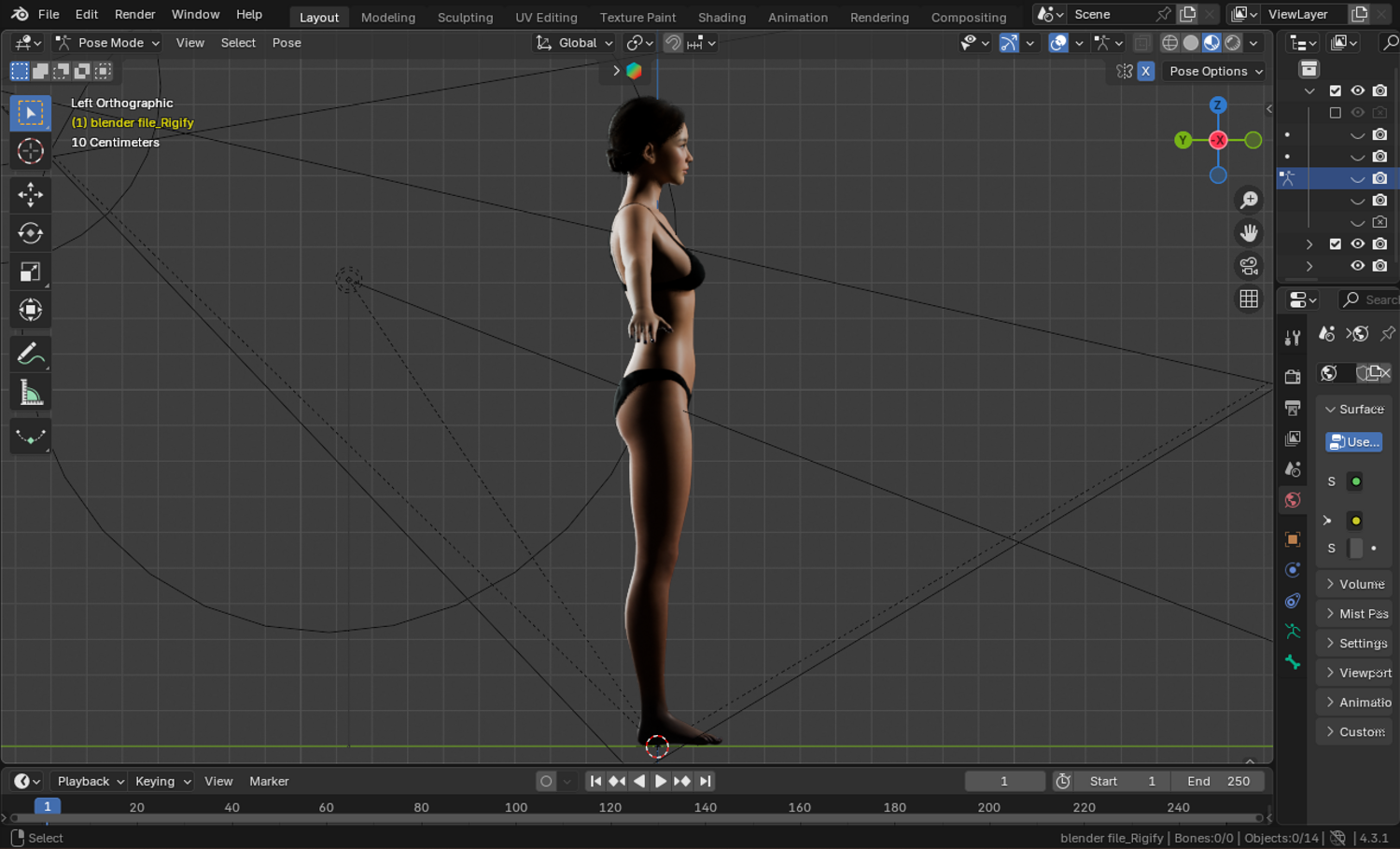Open the orange Object properties tab
This screenshot has width=1400, height=849.
tap(1293, 539)
